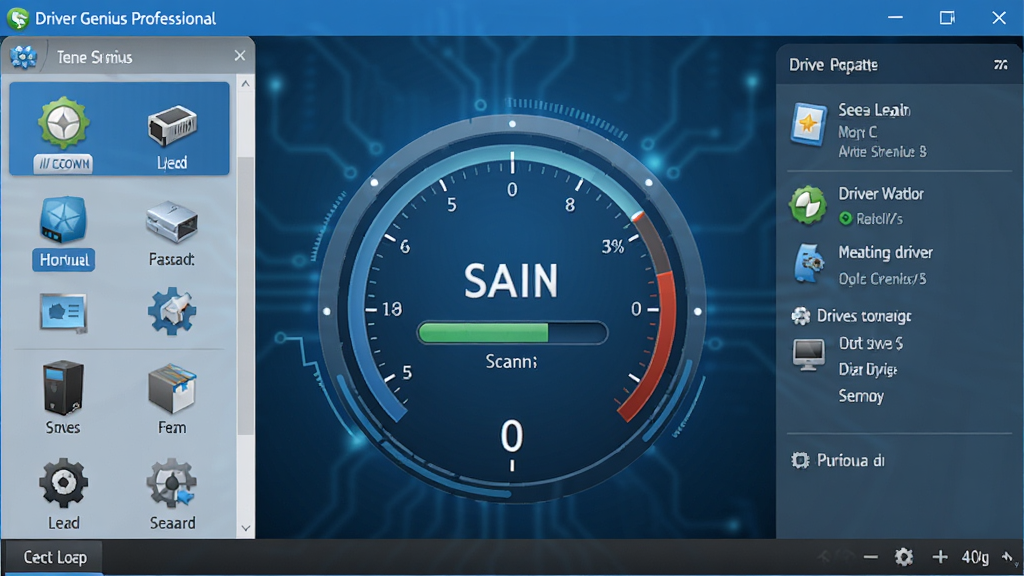Click the Driver Genius app logo

point(18,18)
